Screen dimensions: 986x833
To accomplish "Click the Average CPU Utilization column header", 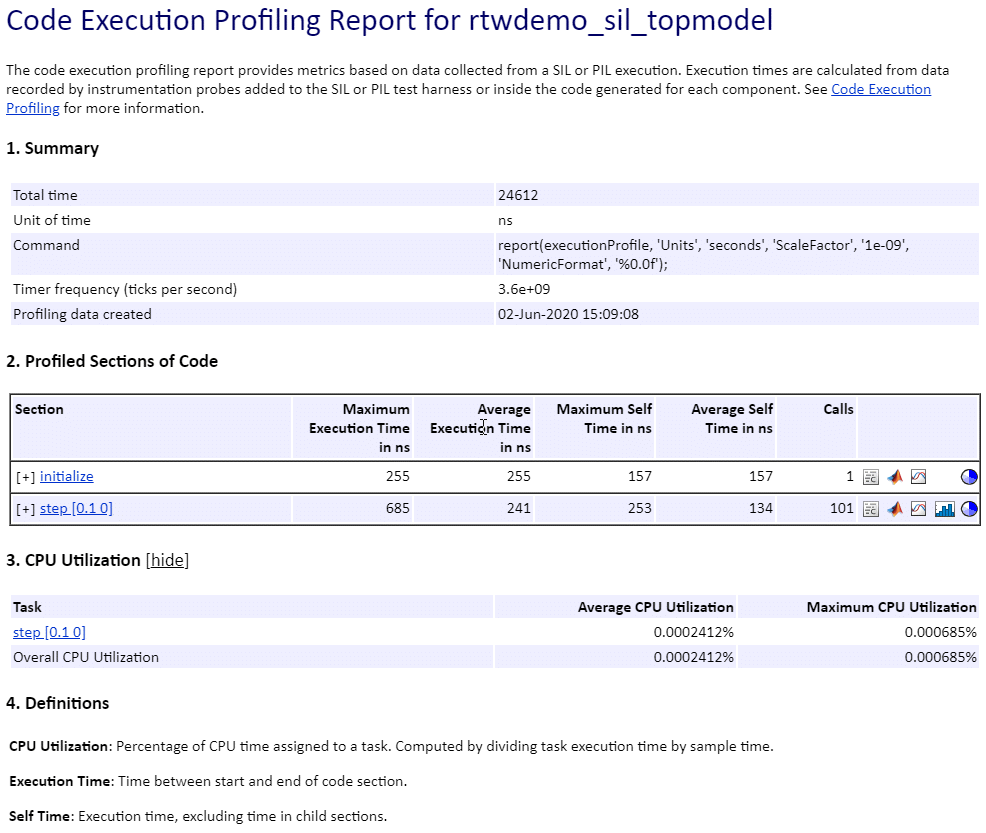I will pyautogui.click(x=655, y=607).
